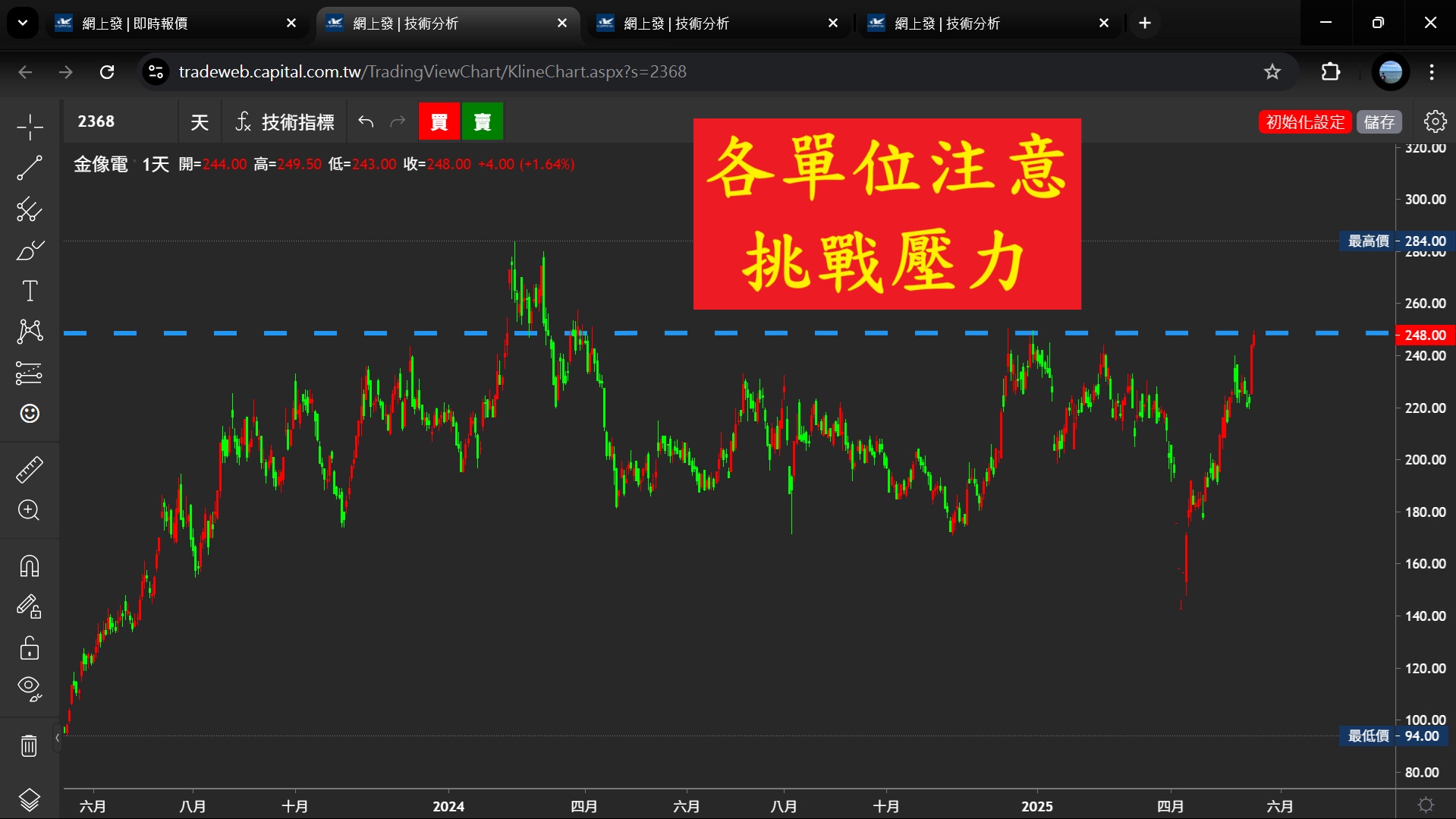Activate the zoom in tool
The image size is (1456, 819).
(x=30, y=510)
